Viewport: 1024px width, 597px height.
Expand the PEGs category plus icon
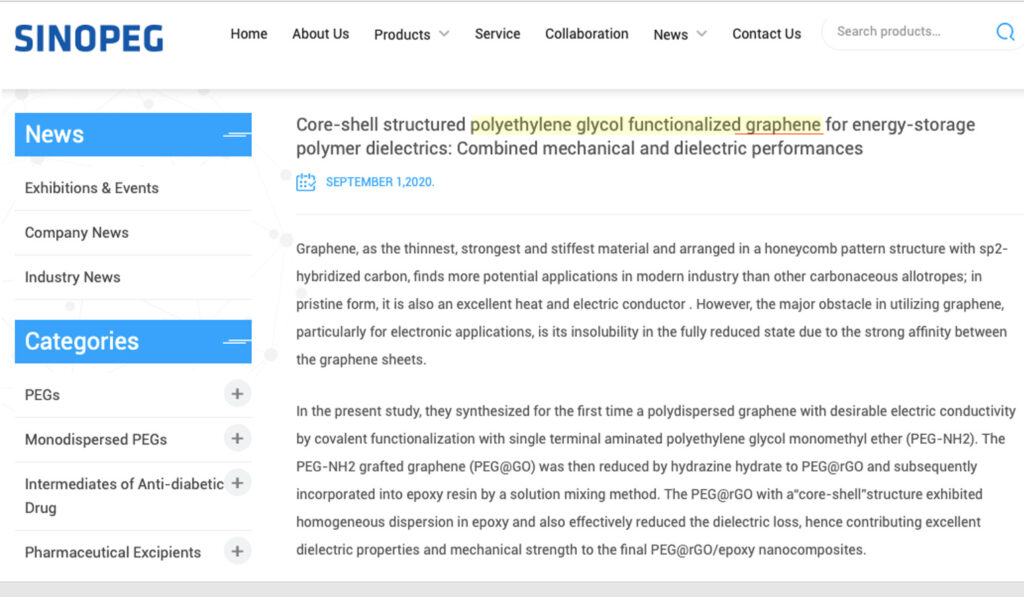pos(237,394)
